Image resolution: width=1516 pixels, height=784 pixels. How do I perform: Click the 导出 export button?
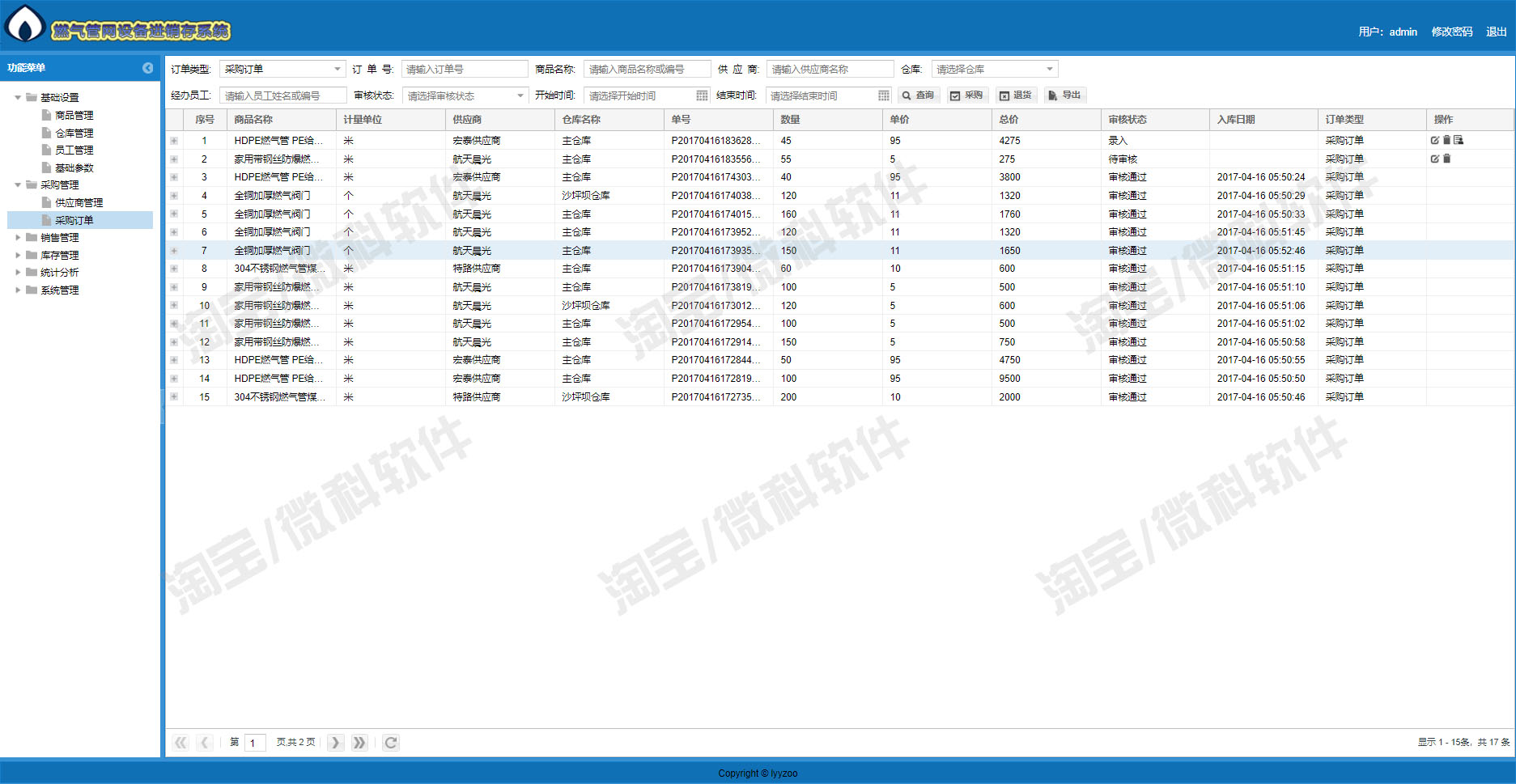1064,95
